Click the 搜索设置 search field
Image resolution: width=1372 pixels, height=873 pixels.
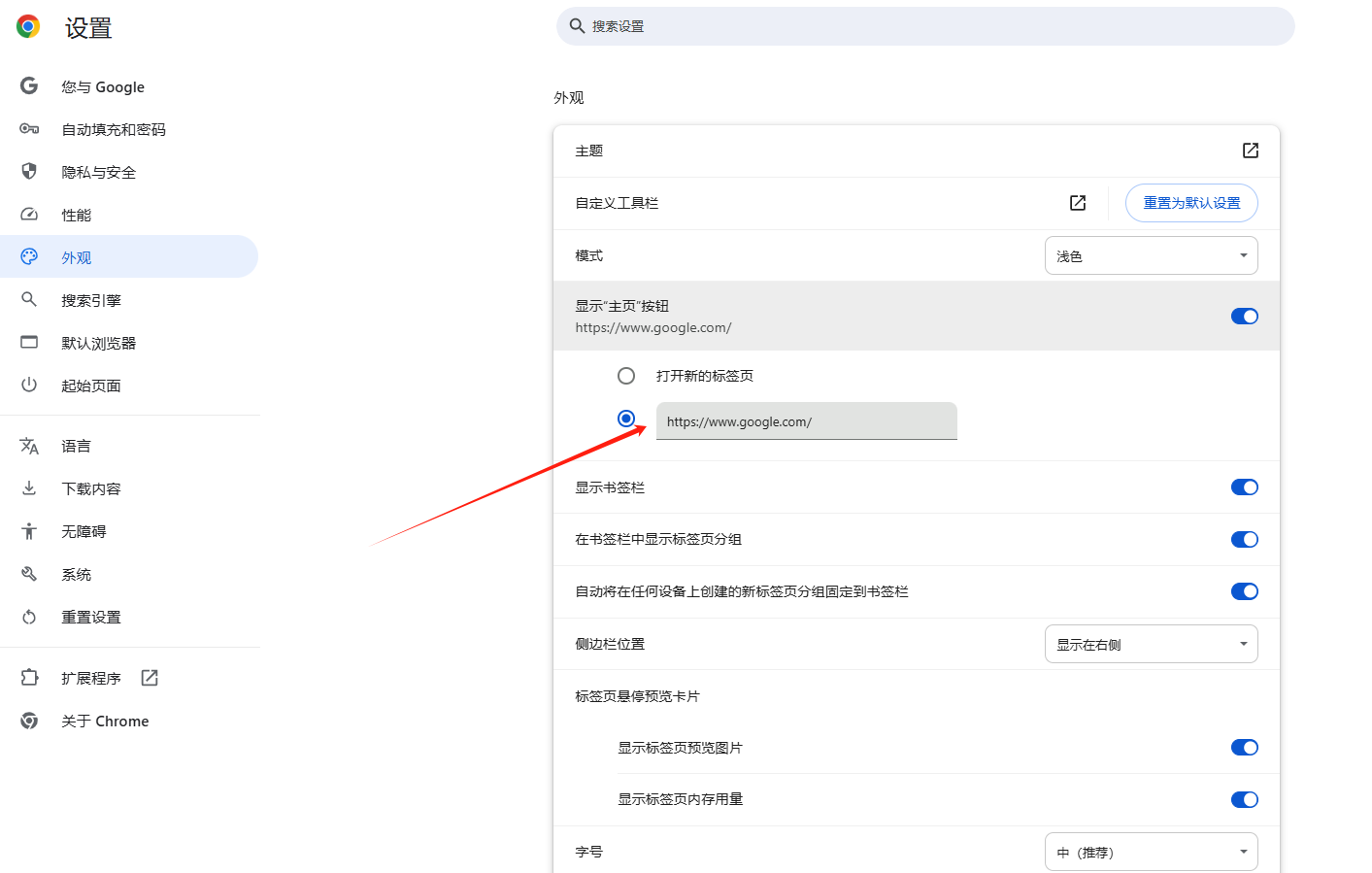click(925, 26)
